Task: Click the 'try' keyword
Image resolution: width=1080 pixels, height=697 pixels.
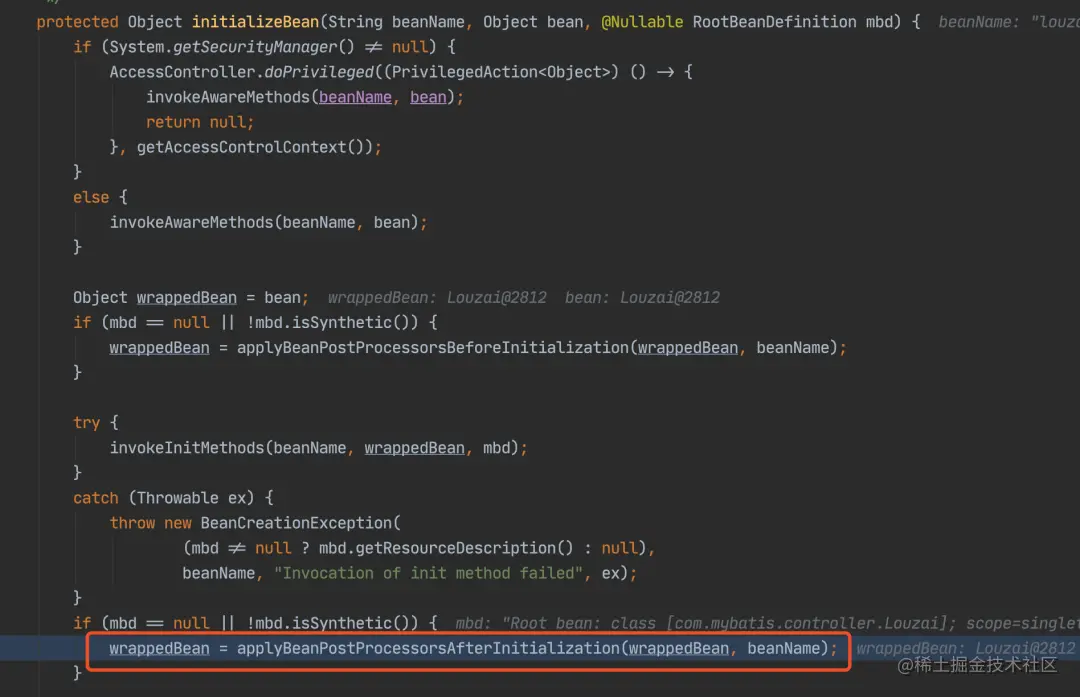Action: (x=86, y=422)
